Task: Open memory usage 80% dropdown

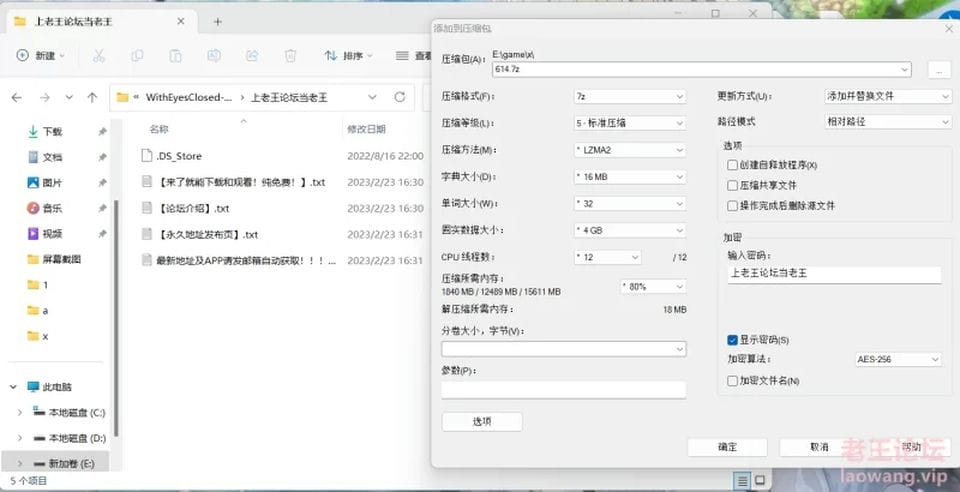Action: pyautogui.click(x=653, y=286)
